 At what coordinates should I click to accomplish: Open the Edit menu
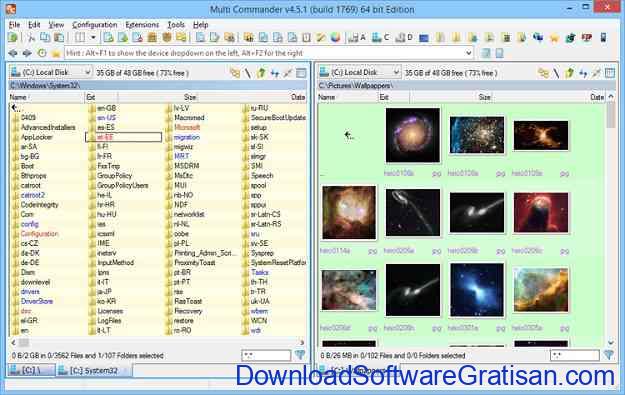pos(34,25)
